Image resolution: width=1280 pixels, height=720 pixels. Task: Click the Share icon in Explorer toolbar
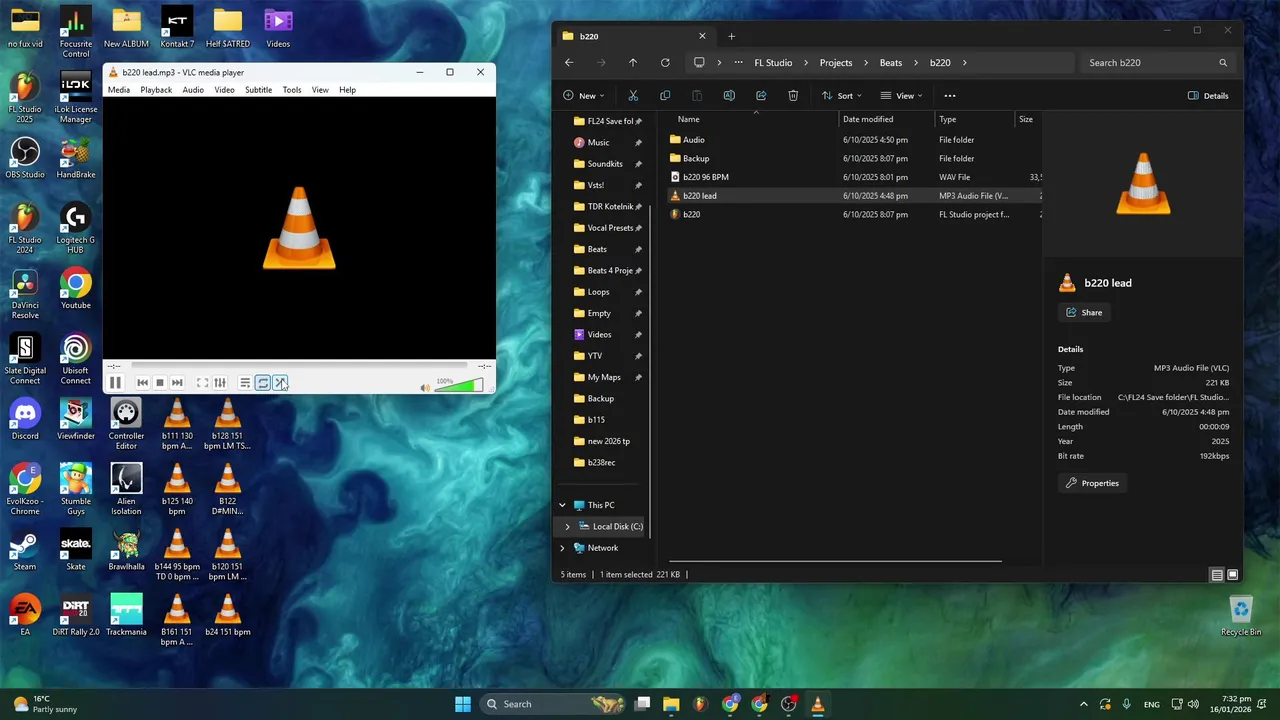(761, 96)
